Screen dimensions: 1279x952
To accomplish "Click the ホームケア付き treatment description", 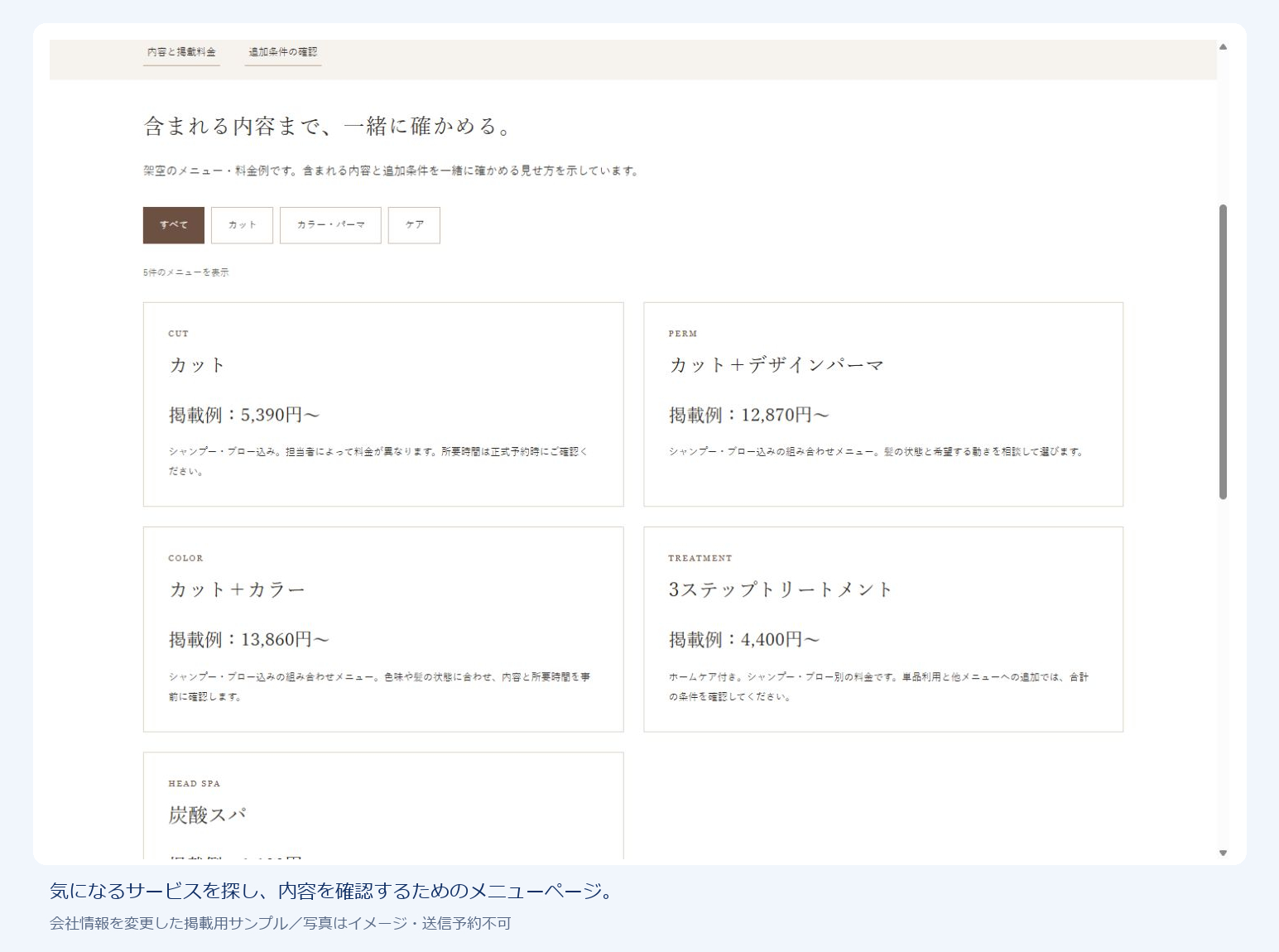I will click(x=878, y=686).
